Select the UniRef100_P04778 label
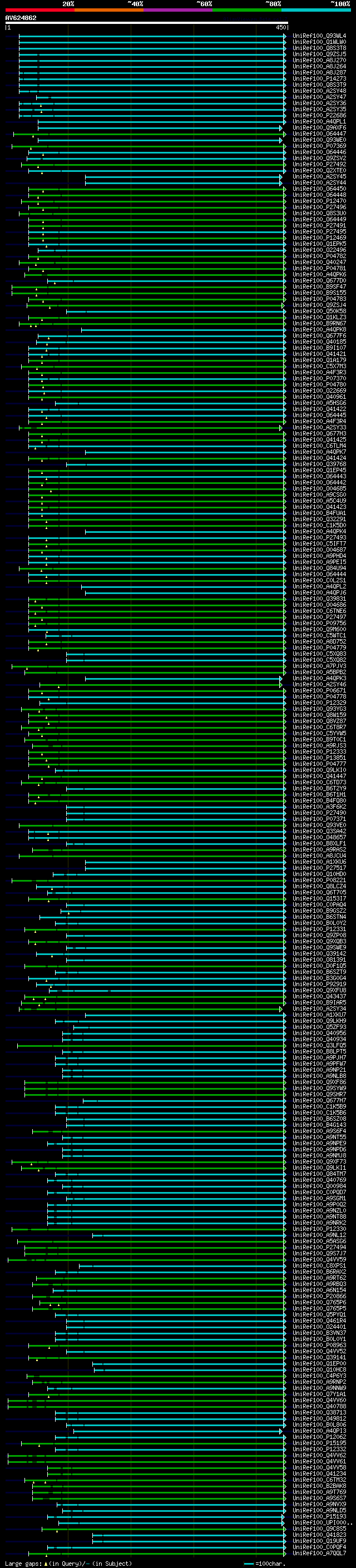The image size is (356, 1568). coord(319,696)
